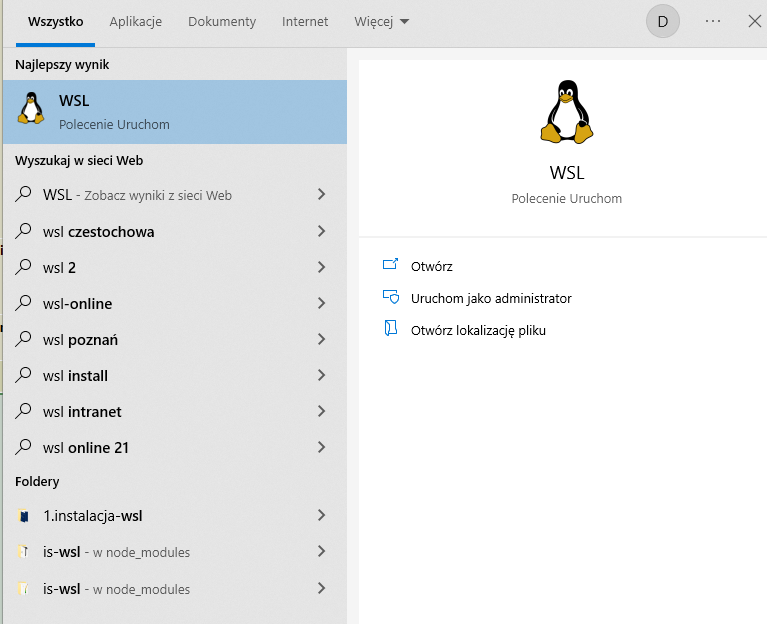
Task: Click the search icon beside 'wsl install'
Action: tap(23, 375)
